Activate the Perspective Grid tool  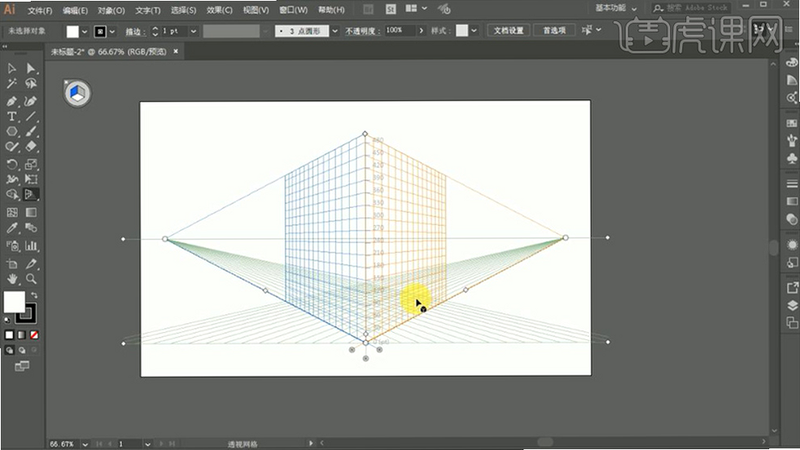click(x=31, y=194)
